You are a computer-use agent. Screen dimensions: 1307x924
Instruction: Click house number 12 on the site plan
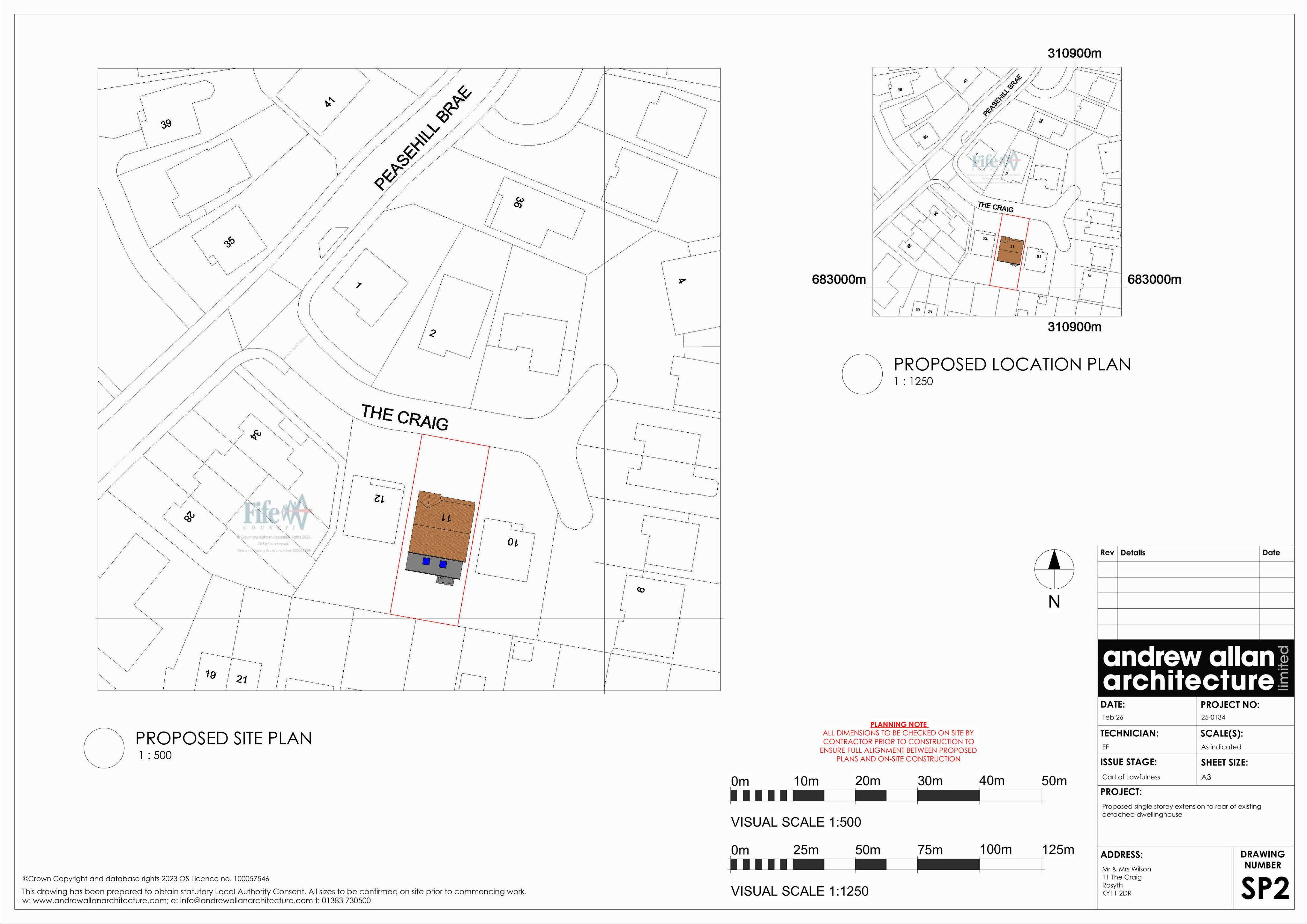point(379,498)
